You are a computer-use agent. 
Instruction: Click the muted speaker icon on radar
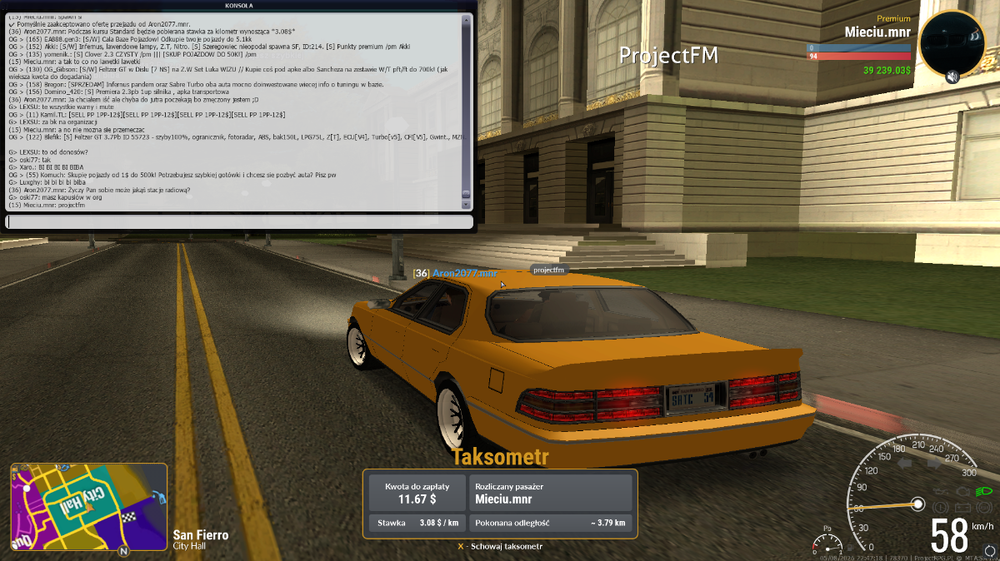pyautogui.click(x=952, y=77)
